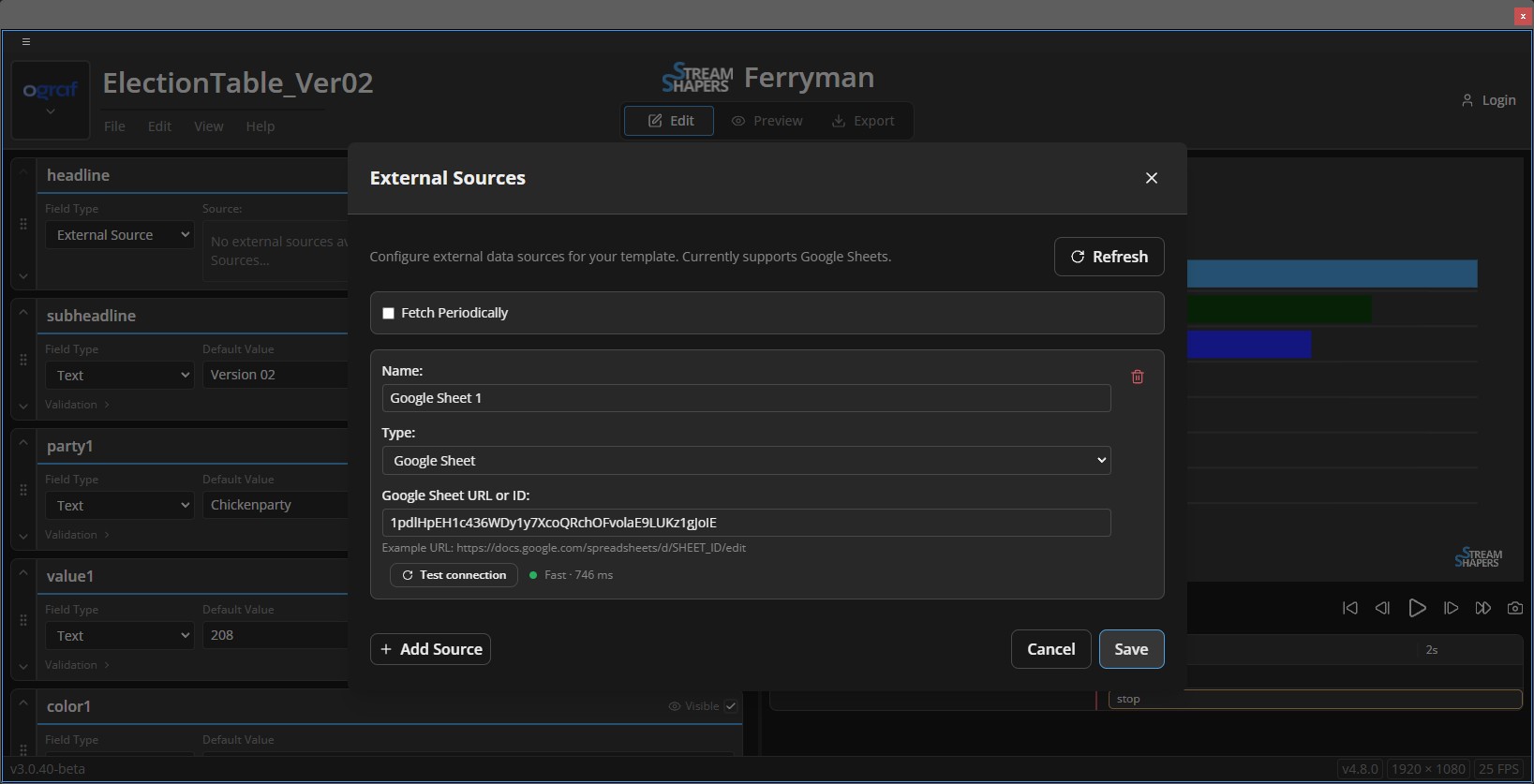Image resolution: width=1534 pixels, height=784 pixels.
Task: Collapse the headline field section
Action: tap(23, 171)
